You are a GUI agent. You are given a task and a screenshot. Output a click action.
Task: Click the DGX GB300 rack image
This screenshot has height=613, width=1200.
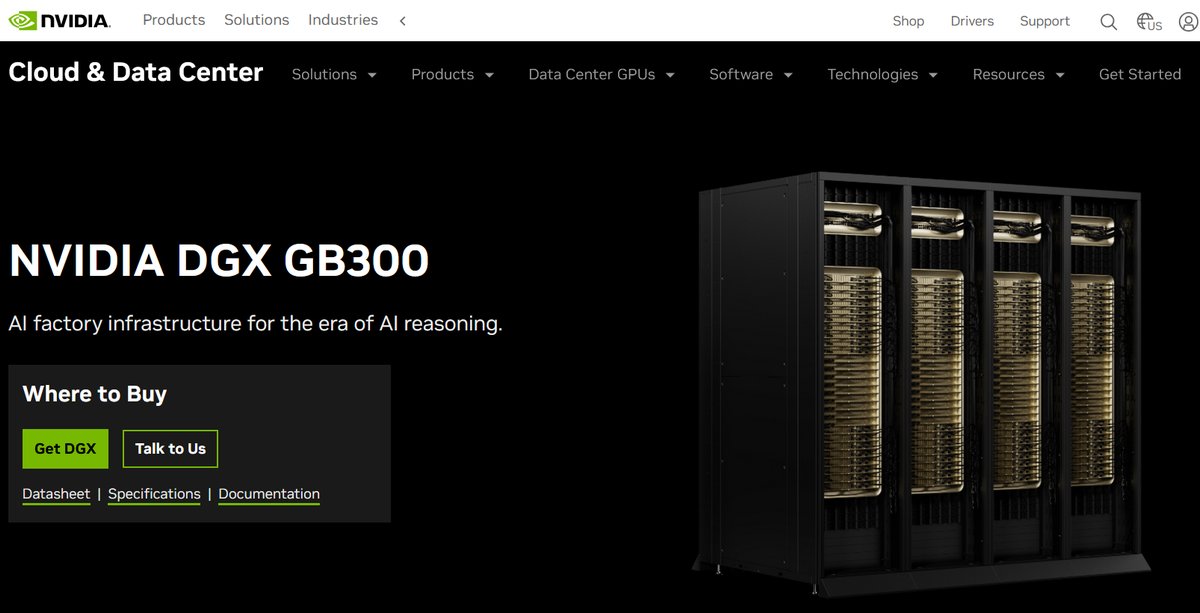pyautogui.click(x=917, y=378)
